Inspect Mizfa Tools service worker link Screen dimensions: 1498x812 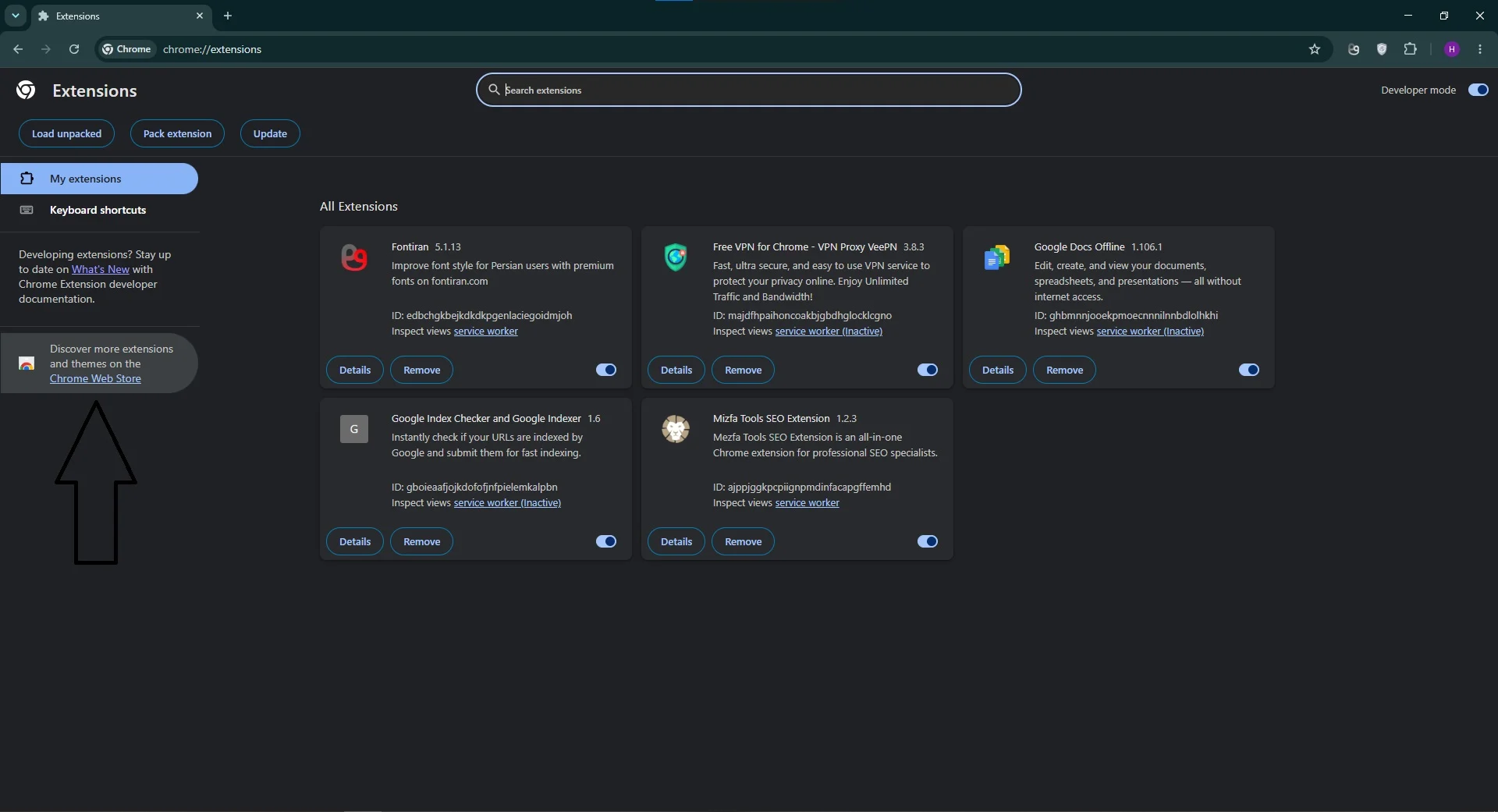coord(808,502)
